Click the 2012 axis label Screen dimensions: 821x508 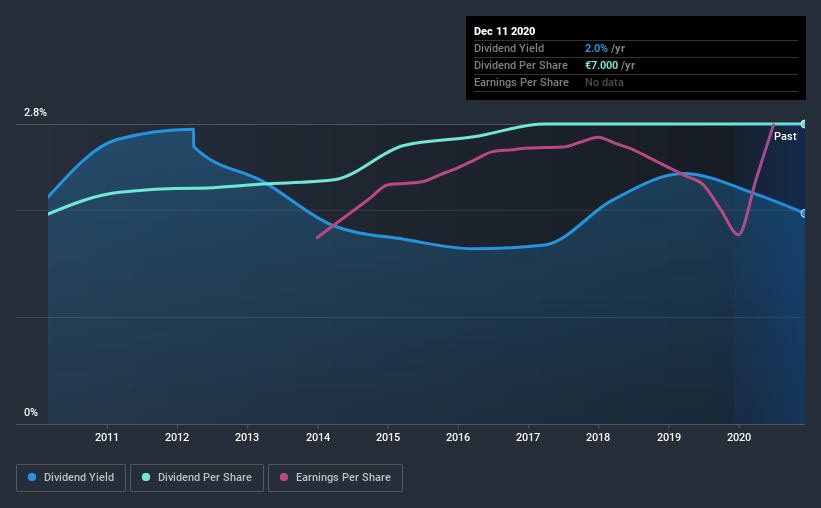pyautogui.click(x=177, y=437)
